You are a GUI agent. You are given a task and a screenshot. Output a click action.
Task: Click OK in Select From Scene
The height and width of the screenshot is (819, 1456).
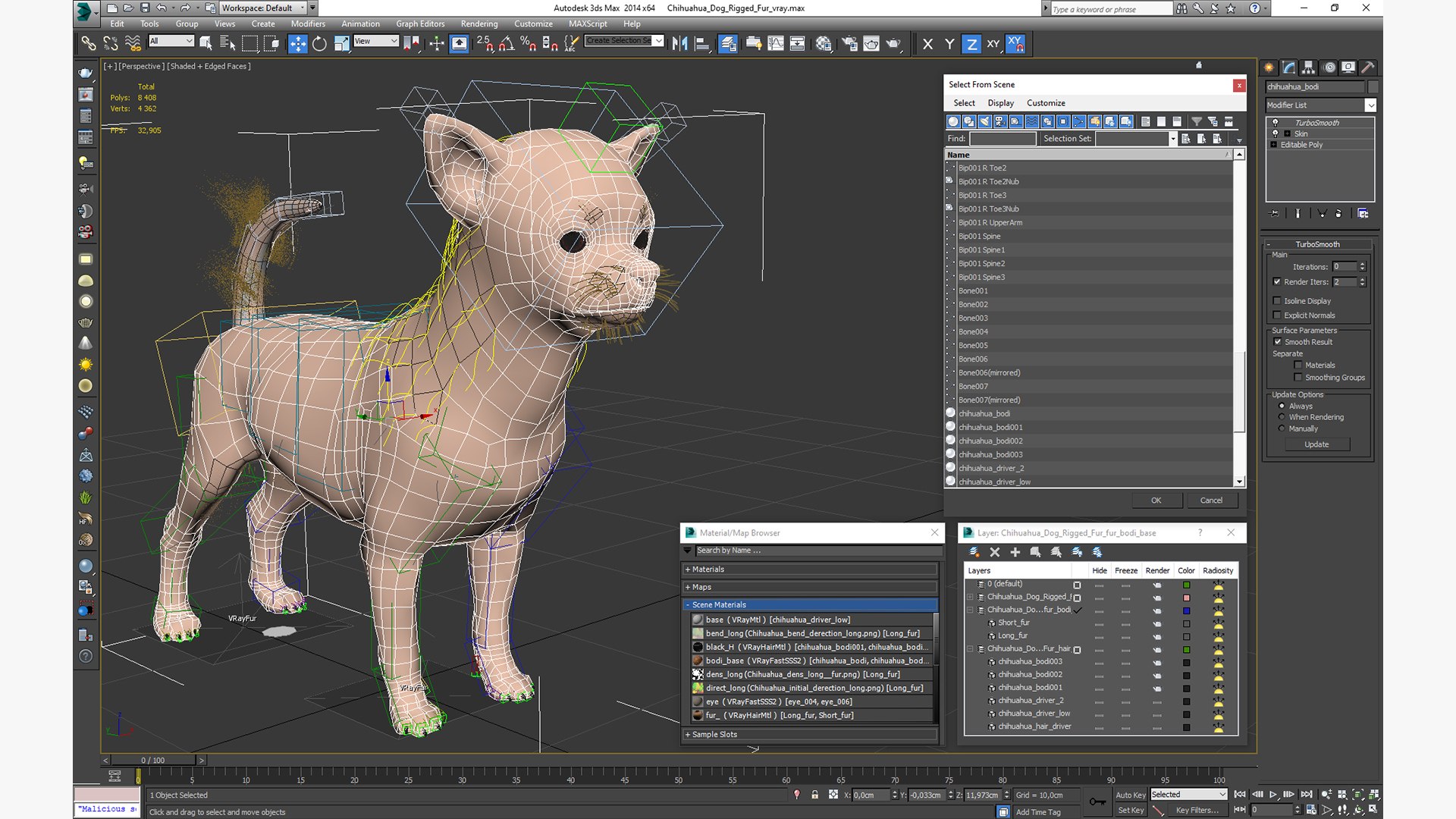tap(1156, 500)
